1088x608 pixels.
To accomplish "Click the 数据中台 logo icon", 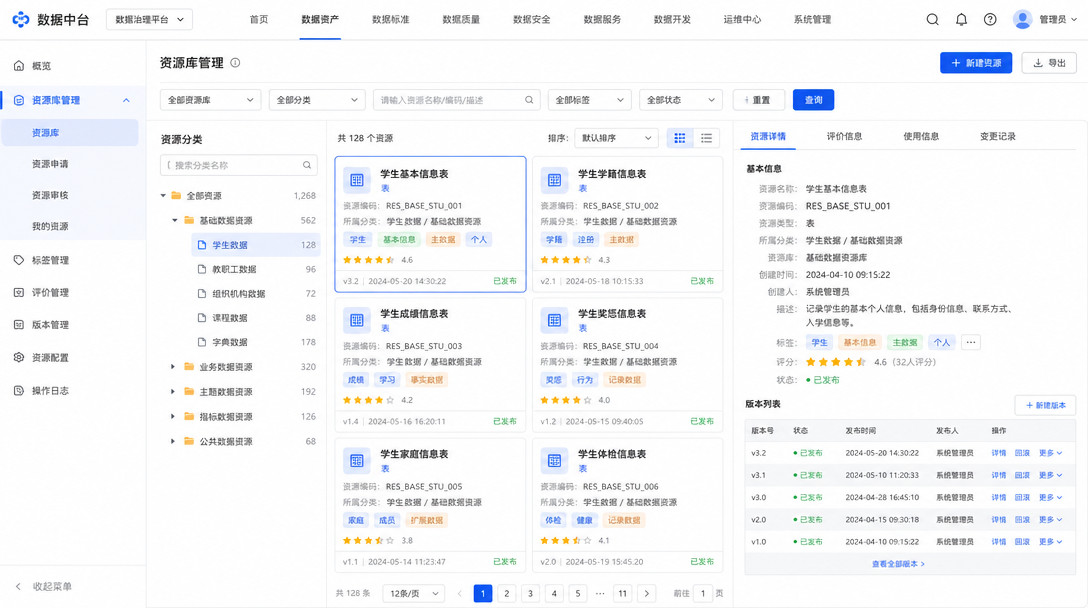I will 21,19.
